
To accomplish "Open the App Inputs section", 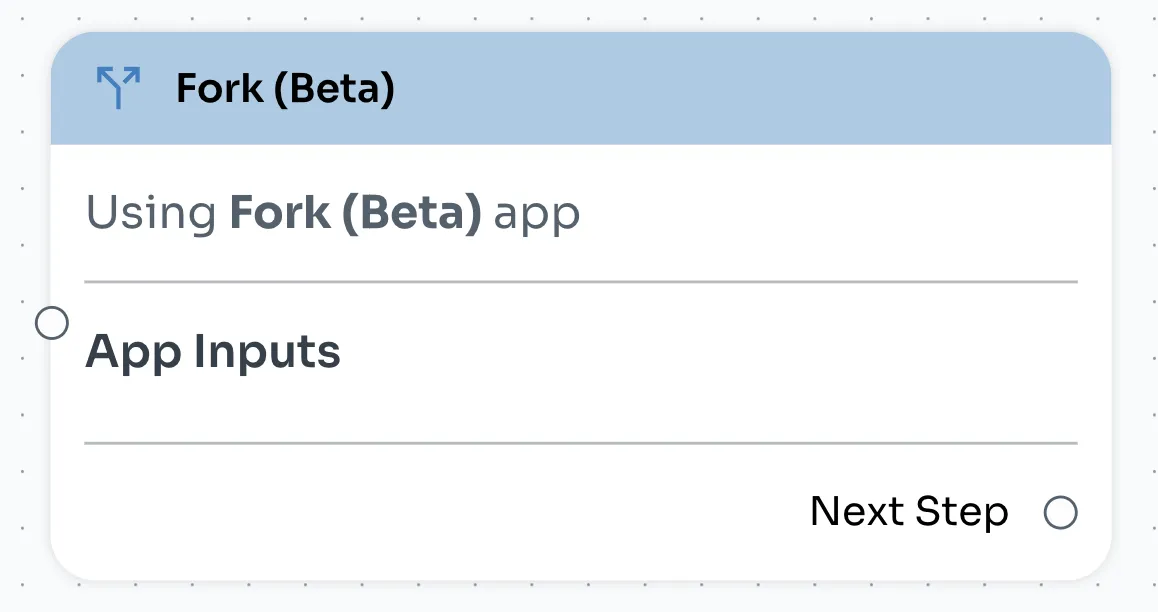I will point(212,351).
